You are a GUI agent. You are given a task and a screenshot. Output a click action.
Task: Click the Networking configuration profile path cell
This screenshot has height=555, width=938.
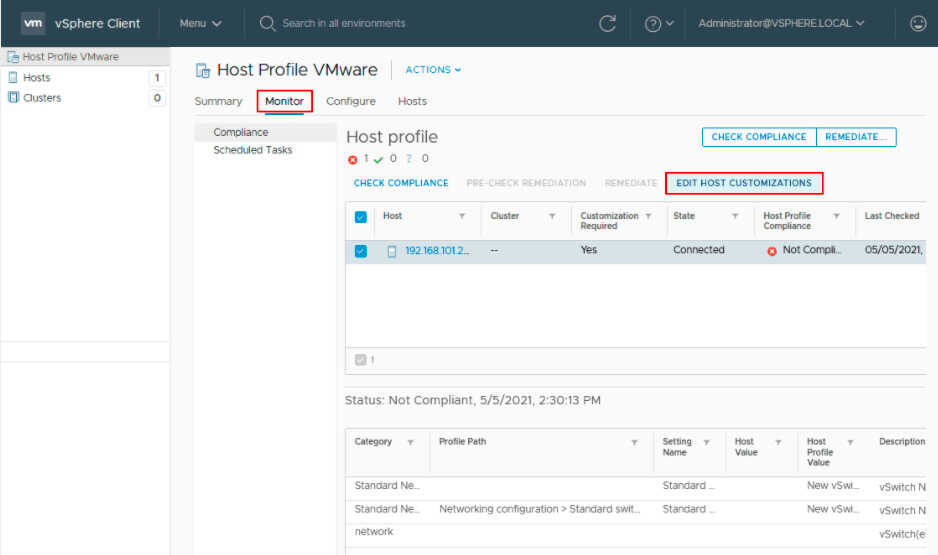tap(539, 509)
